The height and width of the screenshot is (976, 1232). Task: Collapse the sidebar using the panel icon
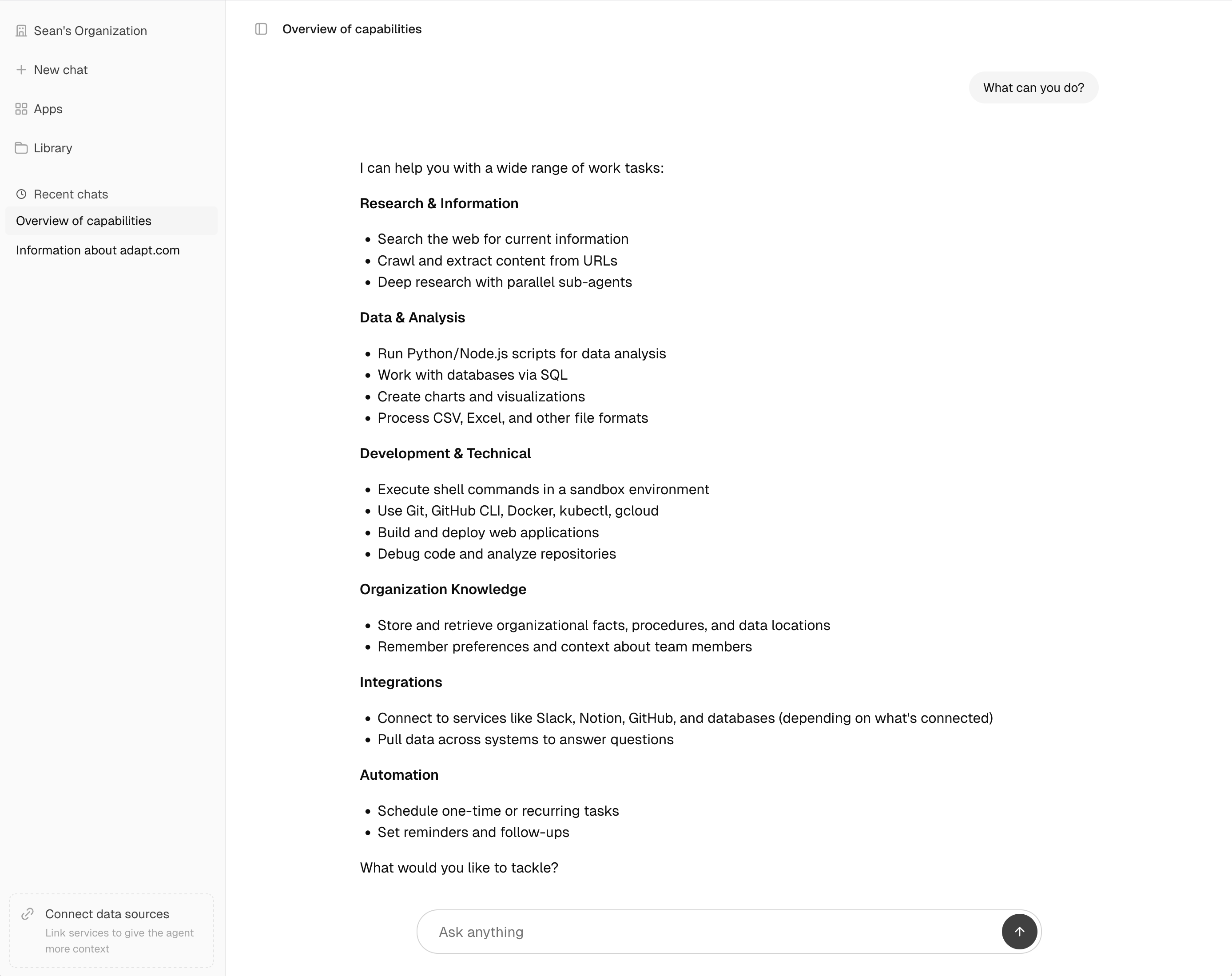262,28
